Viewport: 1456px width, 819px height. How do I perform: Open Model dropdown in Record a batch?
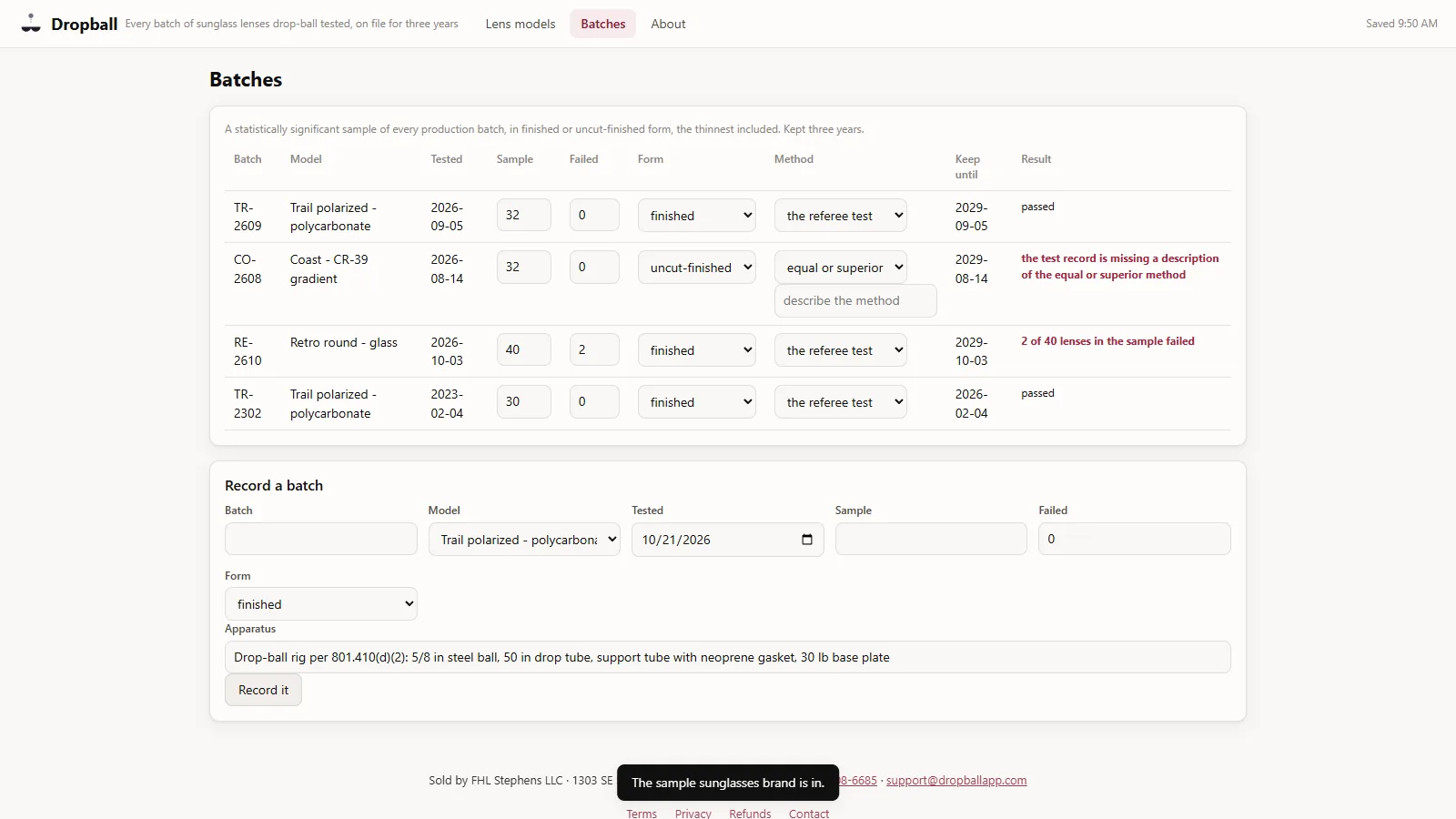(x=524, y=540)
